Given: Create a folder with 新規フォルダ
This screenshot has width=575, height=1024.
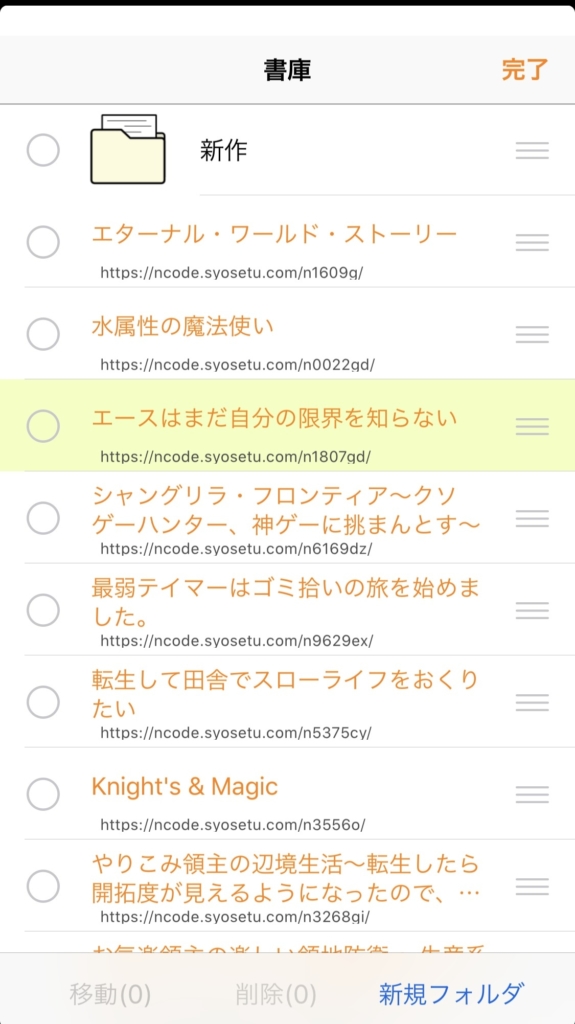Looking at the screenshot, I should point(452,994).
